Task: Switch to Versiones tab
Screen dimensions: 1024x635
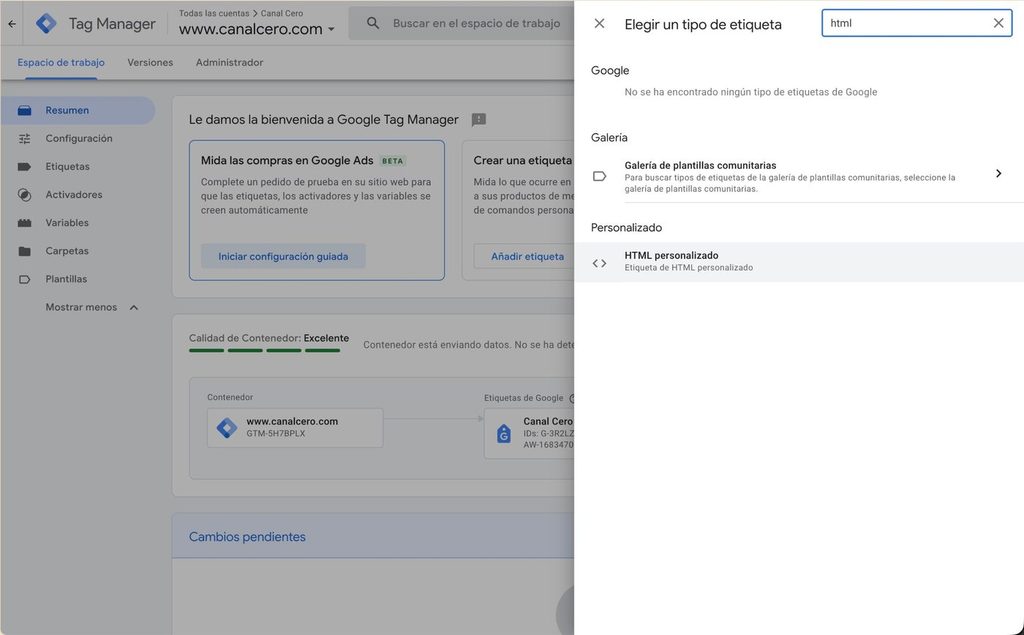Action: [150, 63]
